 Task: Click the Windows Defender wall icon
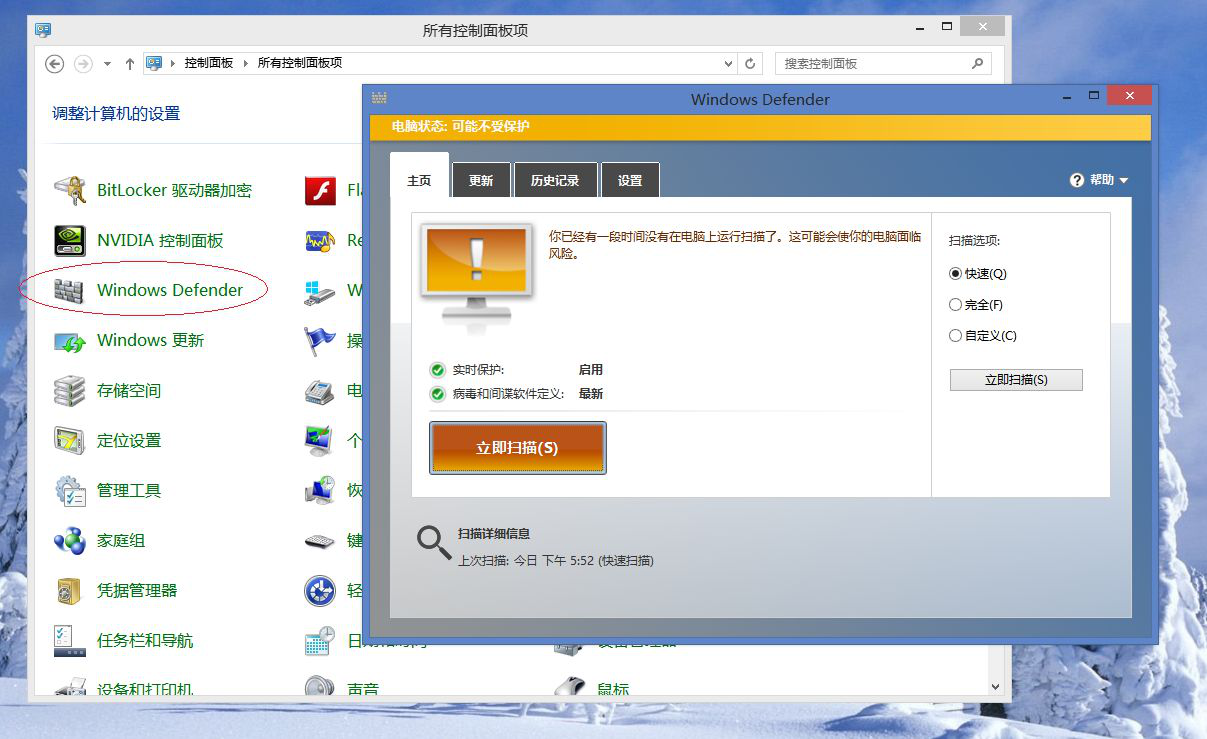[70, 290]
